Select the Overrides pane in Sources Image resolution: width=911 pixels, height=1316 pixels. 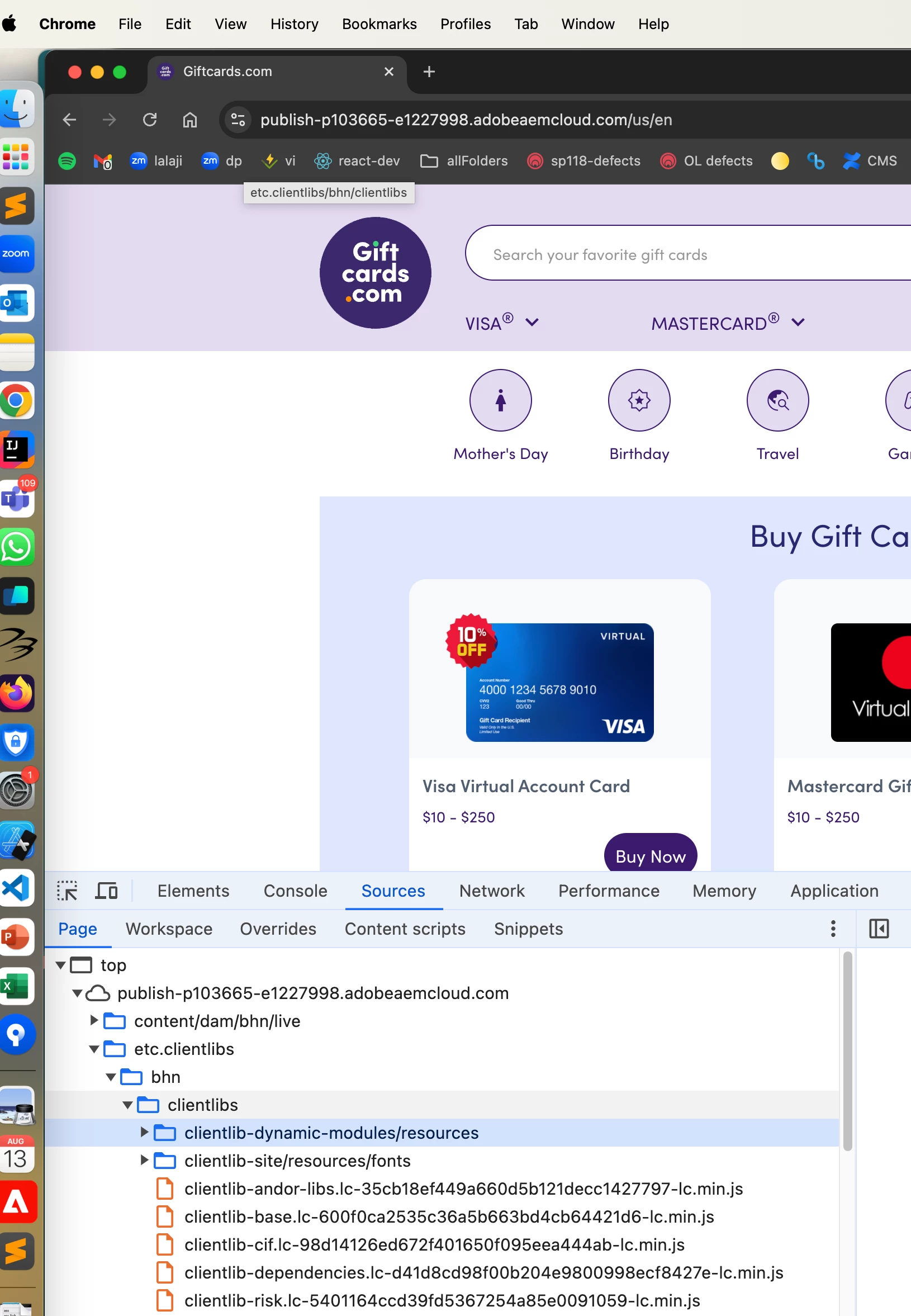tap(277, 929)
